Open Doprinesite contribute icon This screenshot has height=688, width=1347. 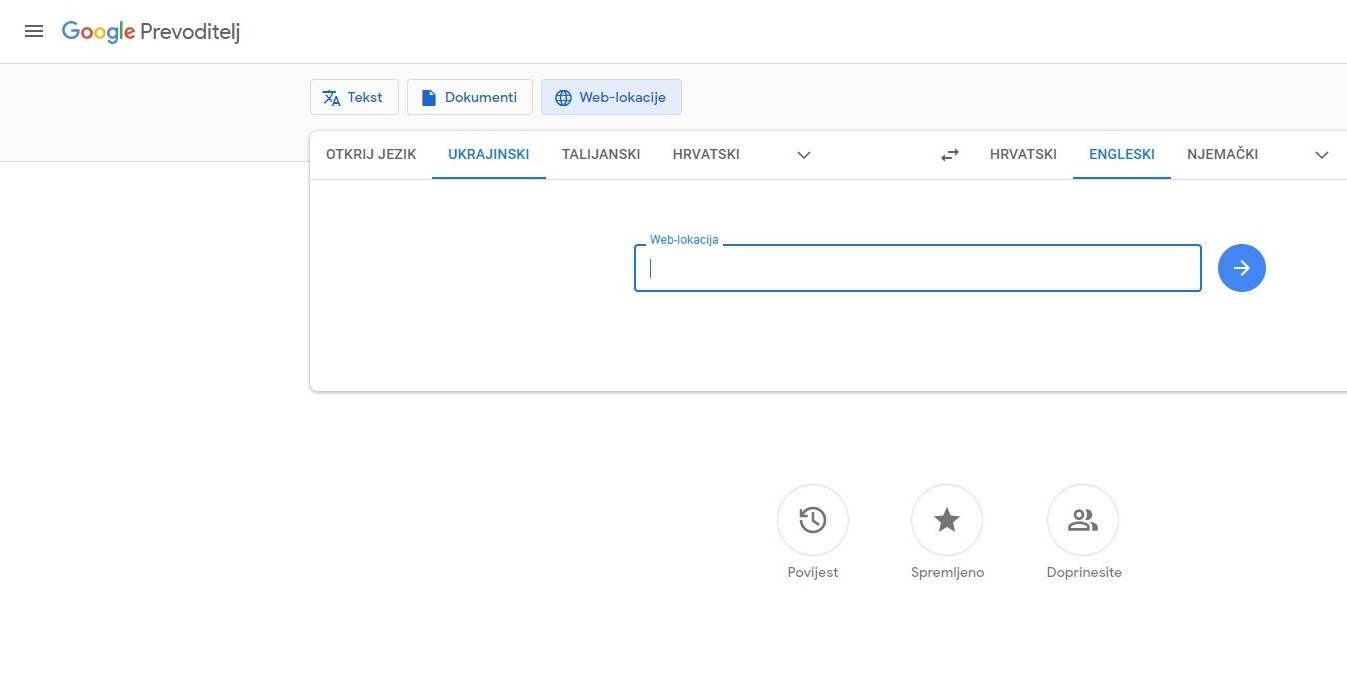[1083, 520]
